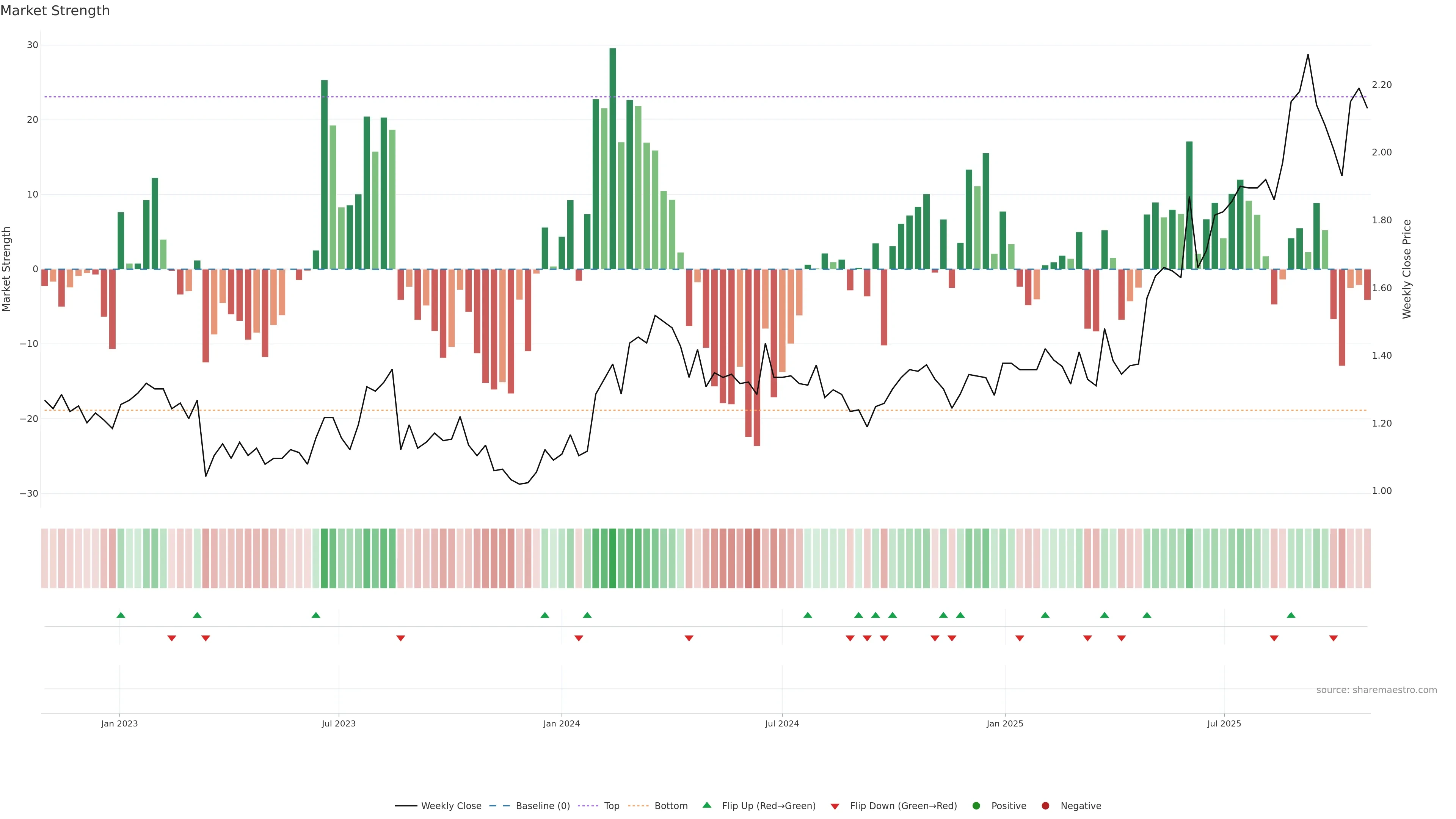Image resolution: width=1456 pixels, height=819 pixels.
Task: Click the last green flip-up triangle marker
Action: coord(1291,615)
